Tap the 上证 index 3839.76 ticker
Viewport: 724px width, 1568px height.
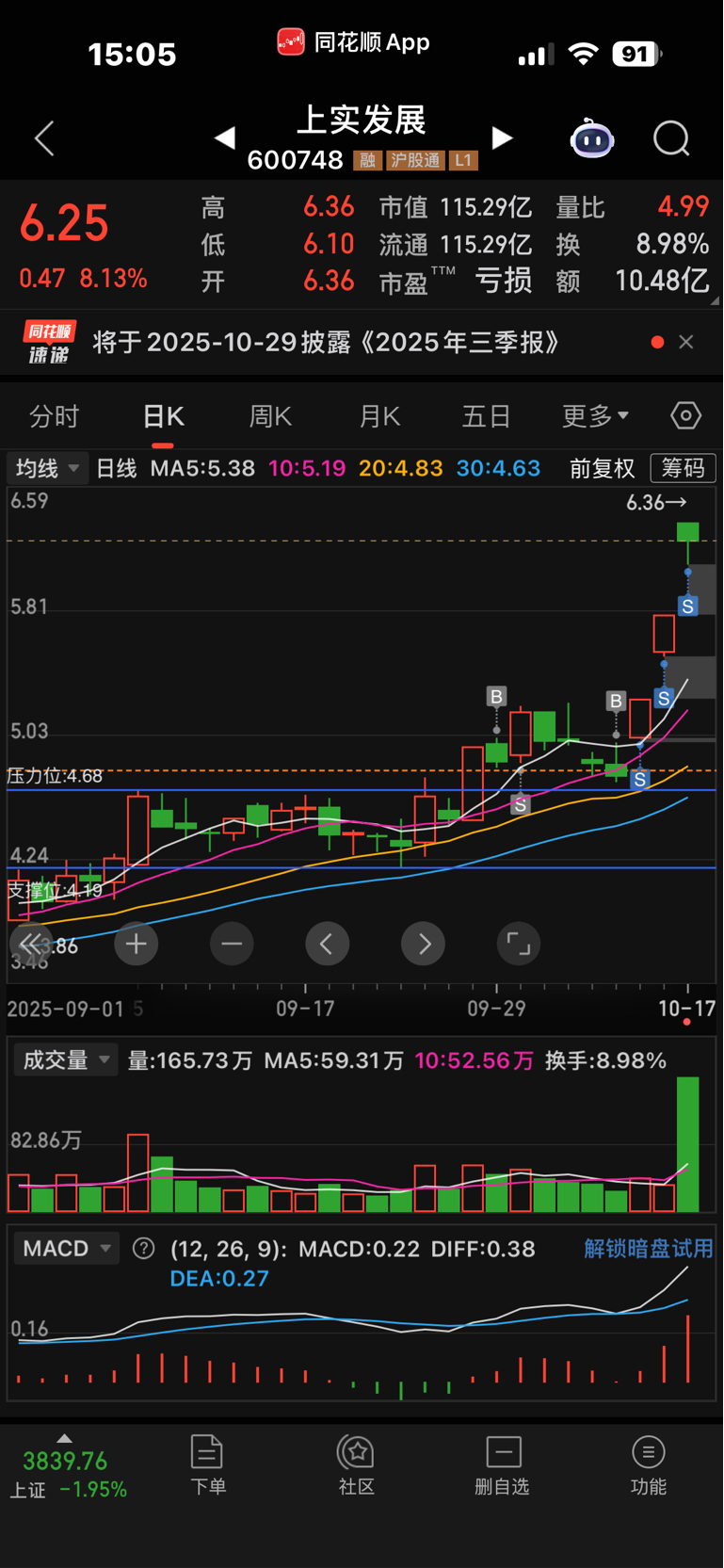click(x=68, y=1475)
